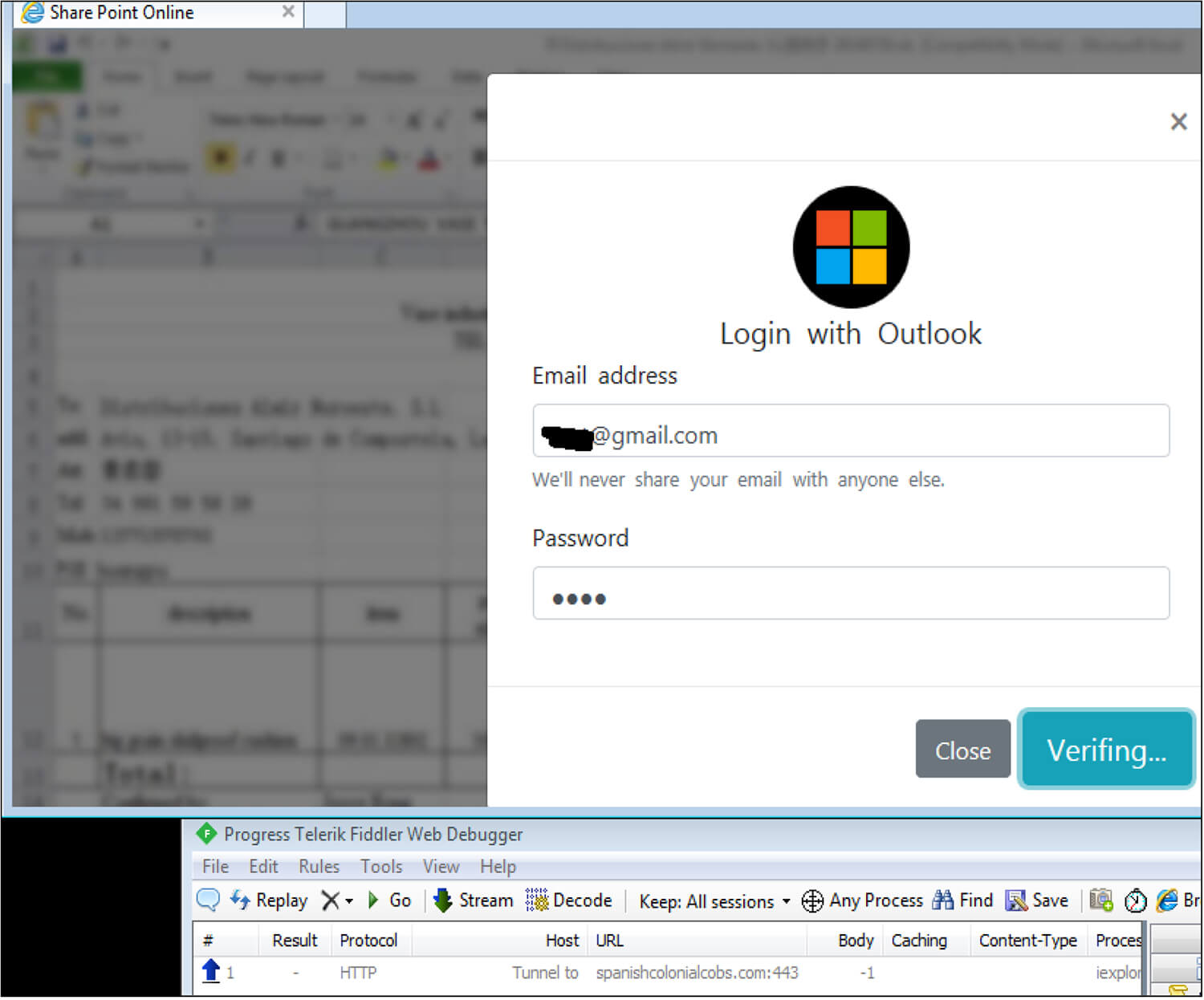Click the 'Login with Outlook' heading
The image size is (1204, 1000).
pyautogui.click(x=851, y=334)
